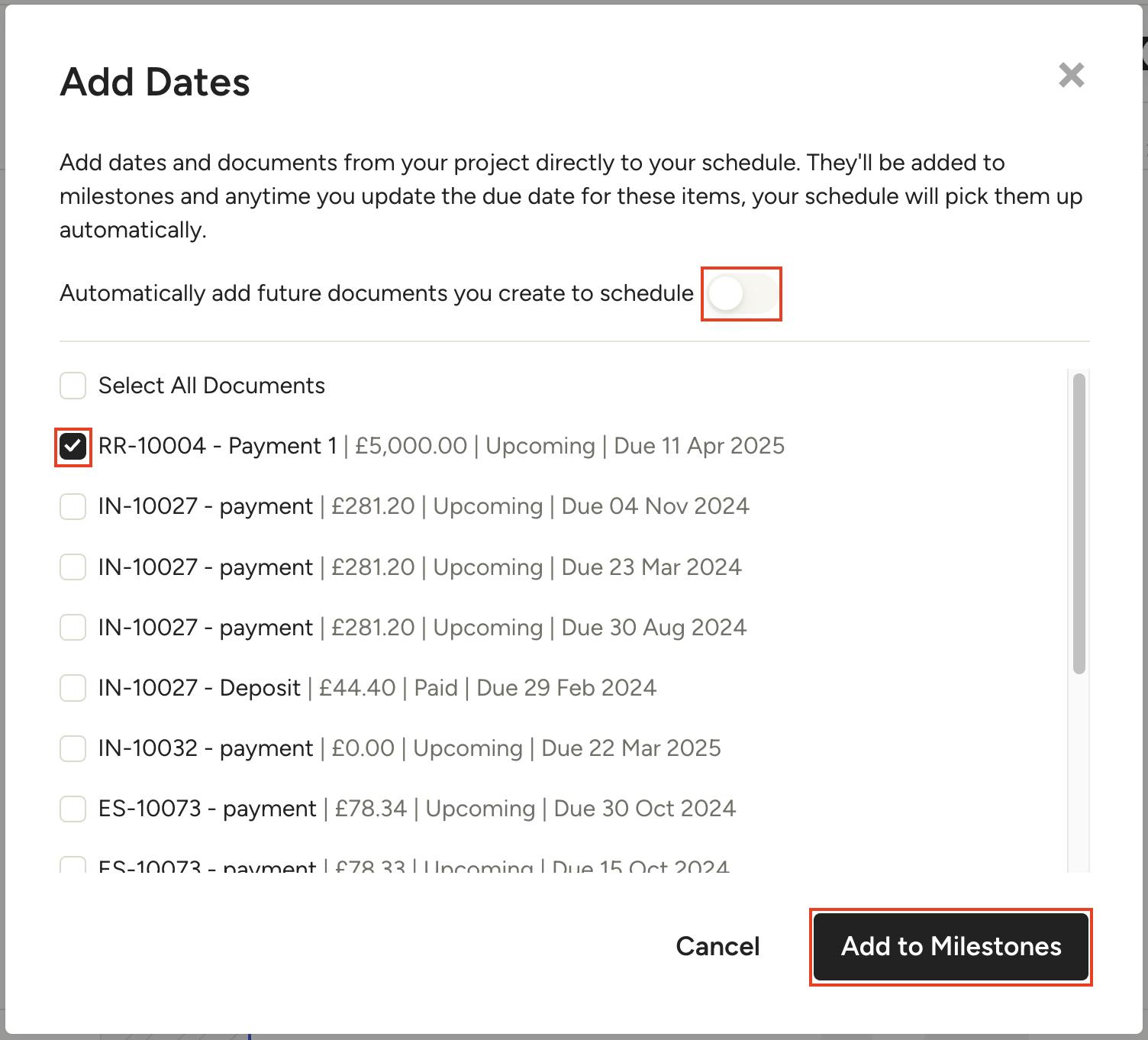This screenshot has height=1040, width=1148.
Task: Check the Select All Documents checkbox
Action: 73,386
